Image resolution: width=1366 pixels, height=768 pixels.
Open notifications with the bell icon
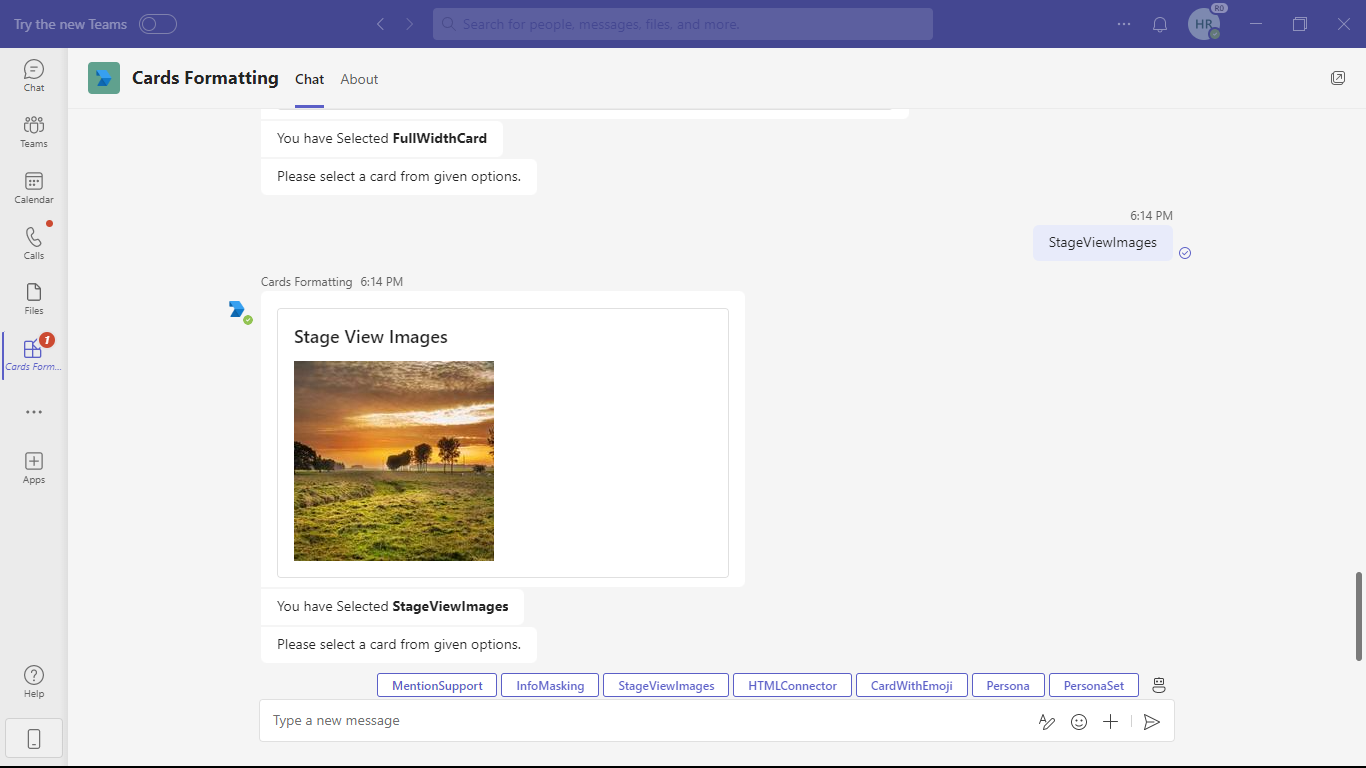pos(1160,24)
